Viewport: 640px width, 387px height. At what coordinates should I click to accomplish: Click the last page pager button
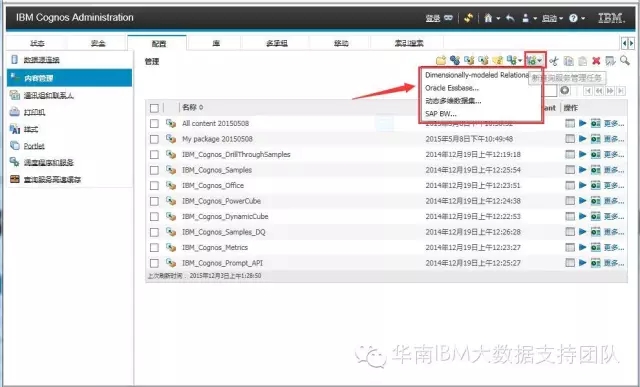coord(620,91)
